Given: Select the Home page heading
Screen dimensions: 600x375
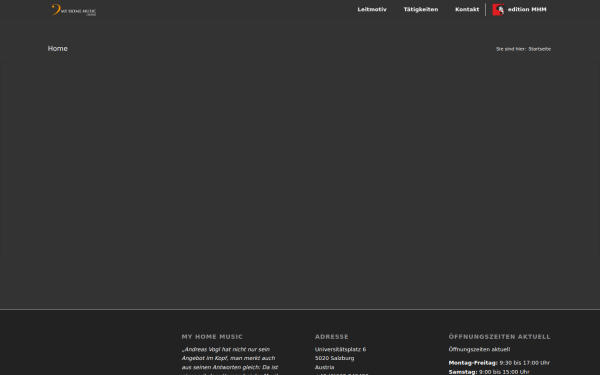Looking at the screenshot, I should click(57, 49).
